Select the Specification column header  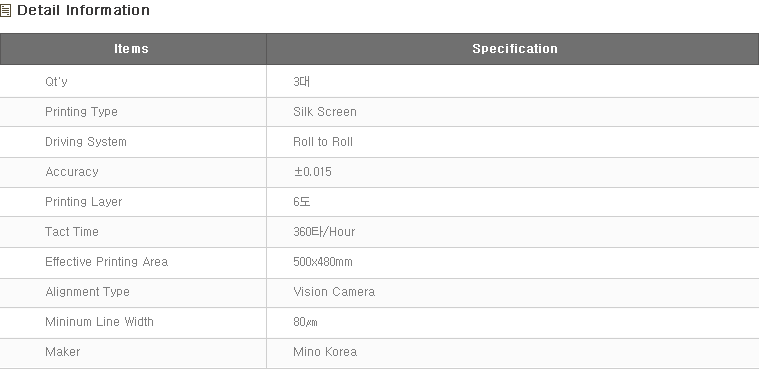[515, 48]
